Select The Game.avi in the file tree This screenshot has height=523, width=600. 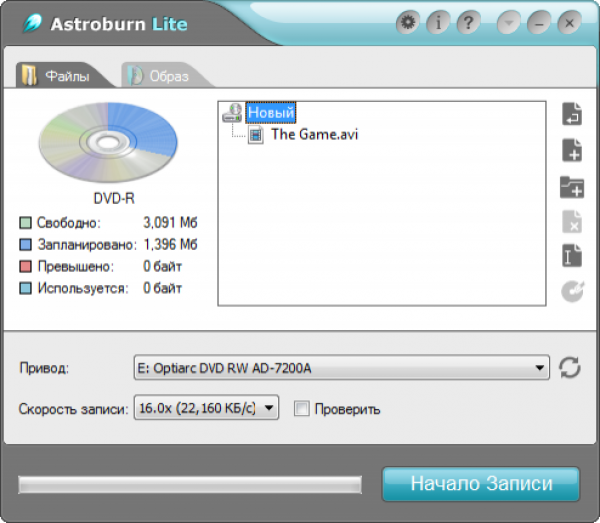tap(315, 134)
